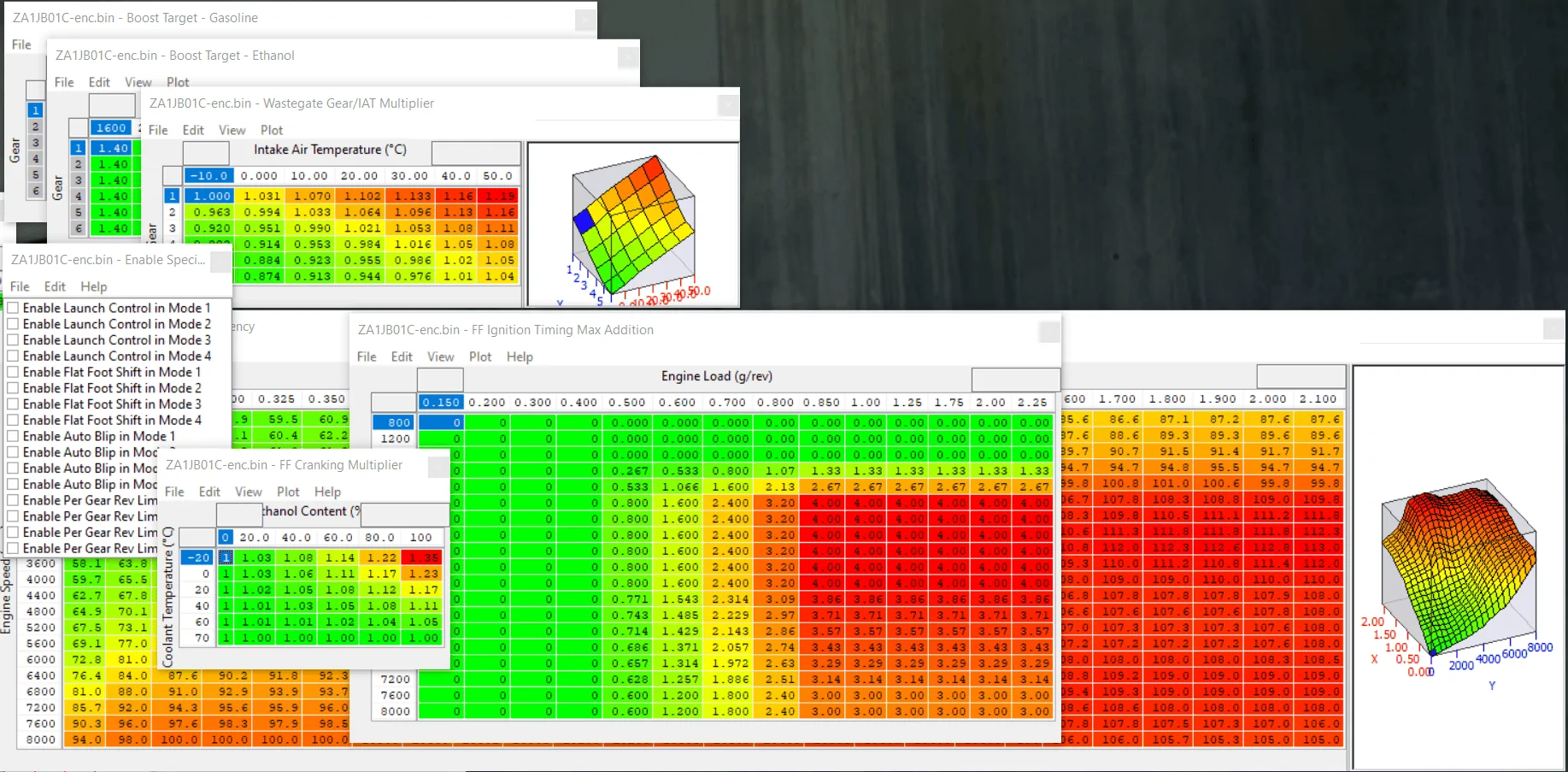Image resolution: width=1568 pixels, height=772 pixels.
Task: Select the 1600 column header in Ethanol window
Action: [112, 127]
